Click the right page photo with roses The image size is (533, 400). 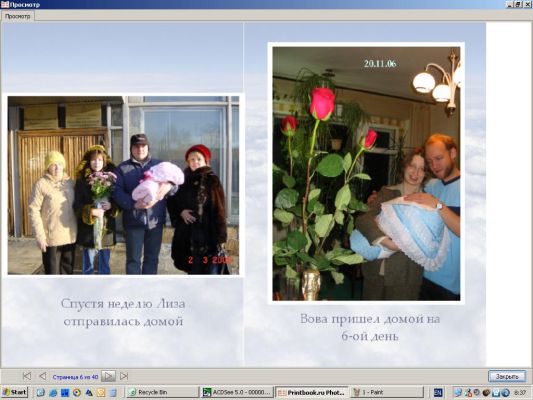point(366,174)
